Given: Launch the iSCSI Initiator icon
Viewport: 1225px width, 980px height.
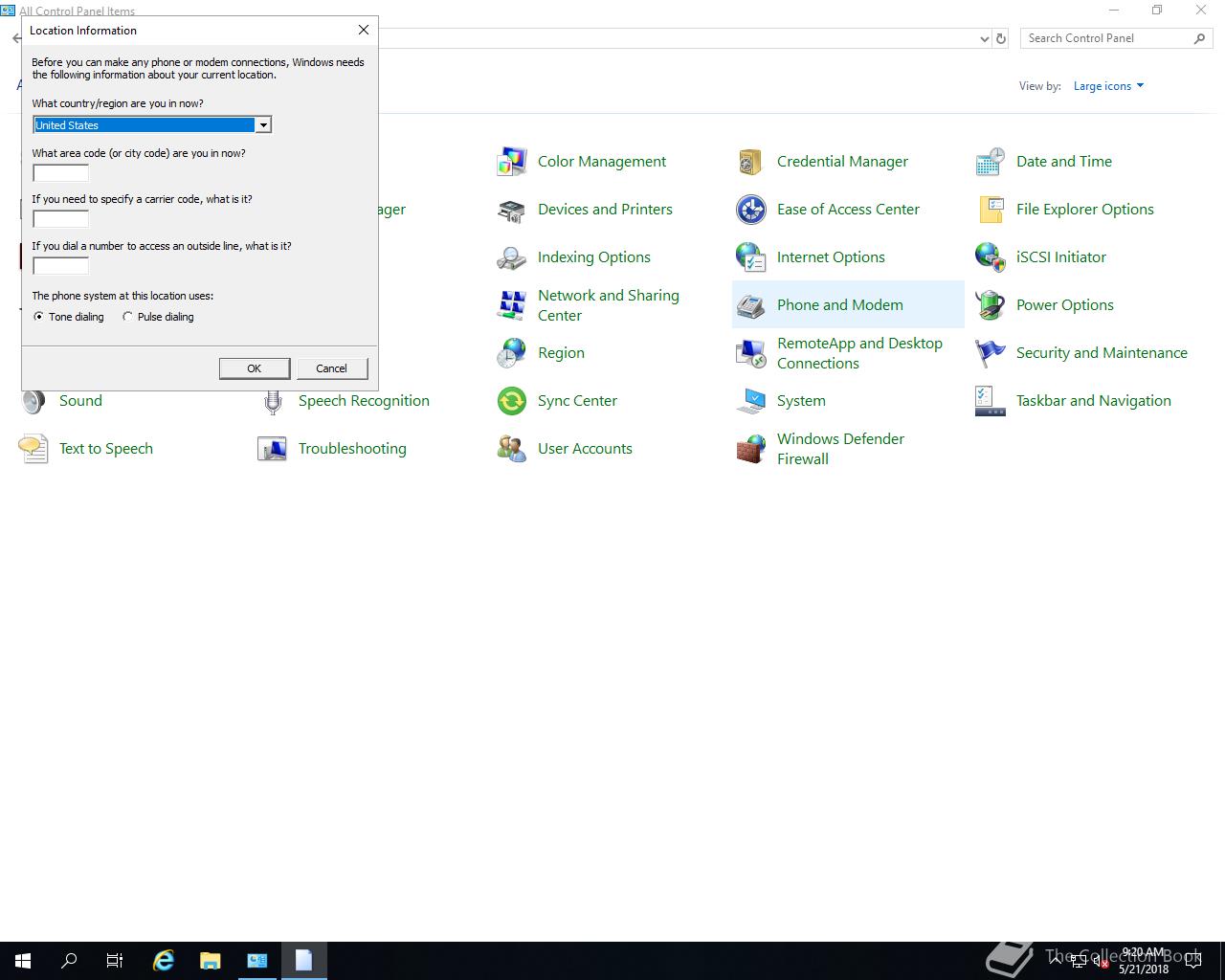Looking at the screenshot, I should pyautogui.click(x=990, y=257).
